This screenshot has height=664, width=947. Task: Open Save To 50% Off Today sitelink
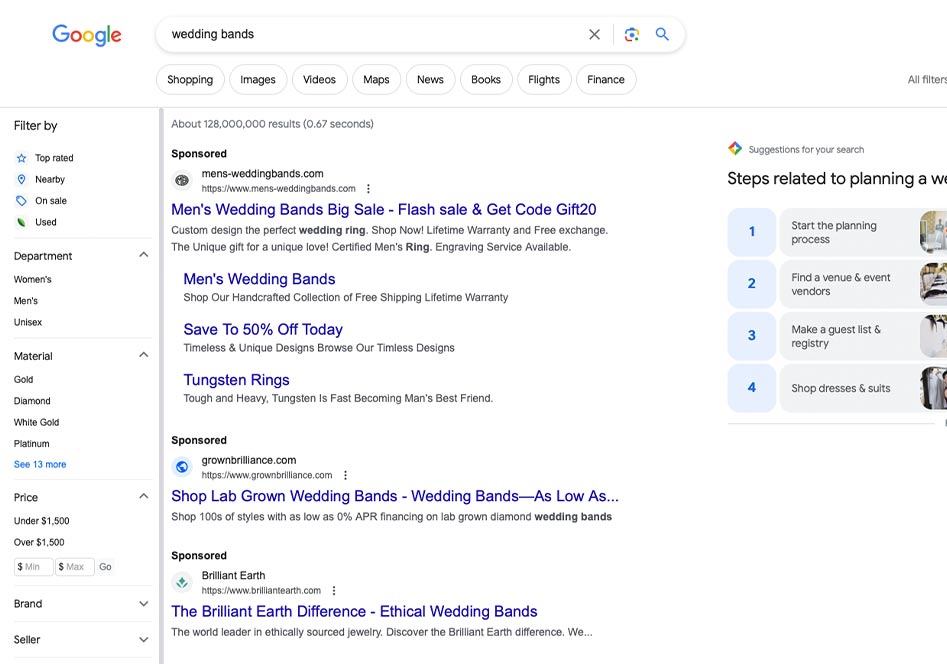click(263, 329)
